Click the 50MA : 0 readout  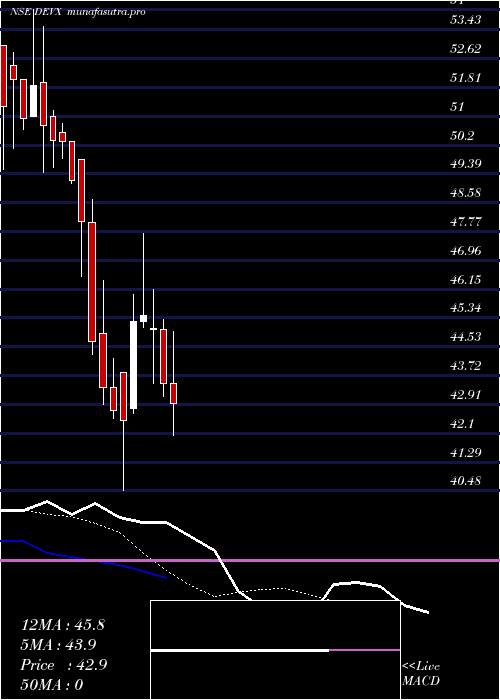(x=52, y=685)
